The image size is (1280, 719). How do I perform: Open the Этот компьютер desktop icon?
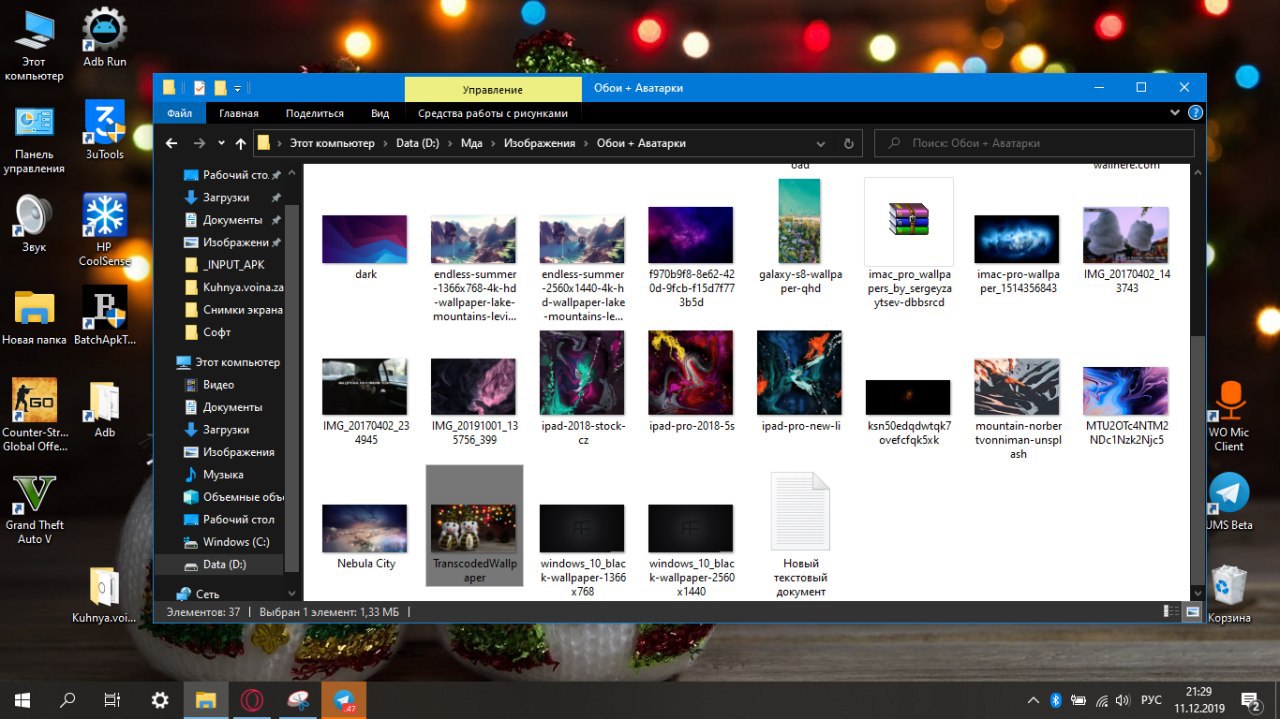[x=34, y=44]
